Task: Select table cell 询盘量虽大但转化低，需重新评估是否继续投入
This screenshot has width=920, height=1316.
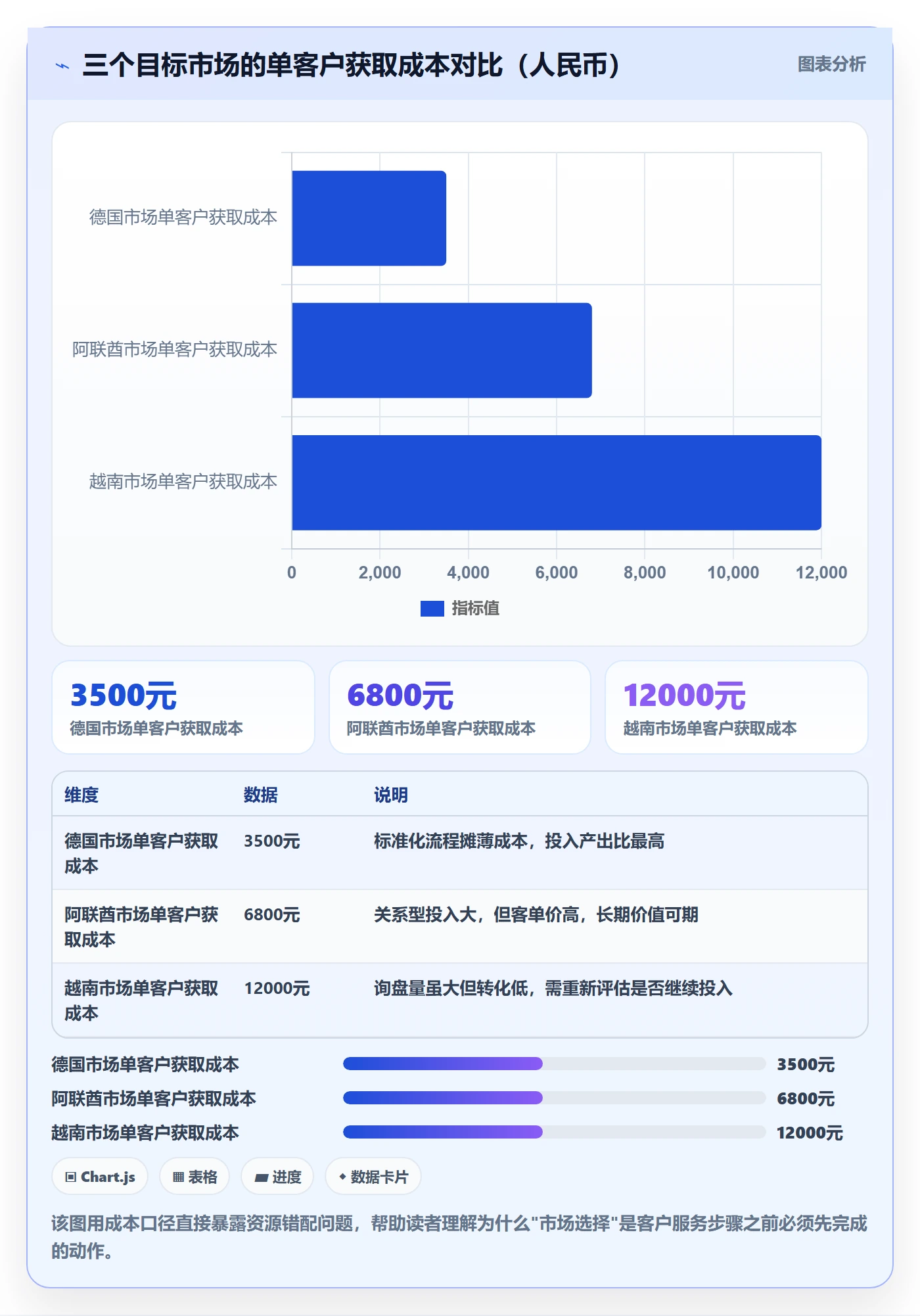Action: pyautogui.click(x=553, y=988)
